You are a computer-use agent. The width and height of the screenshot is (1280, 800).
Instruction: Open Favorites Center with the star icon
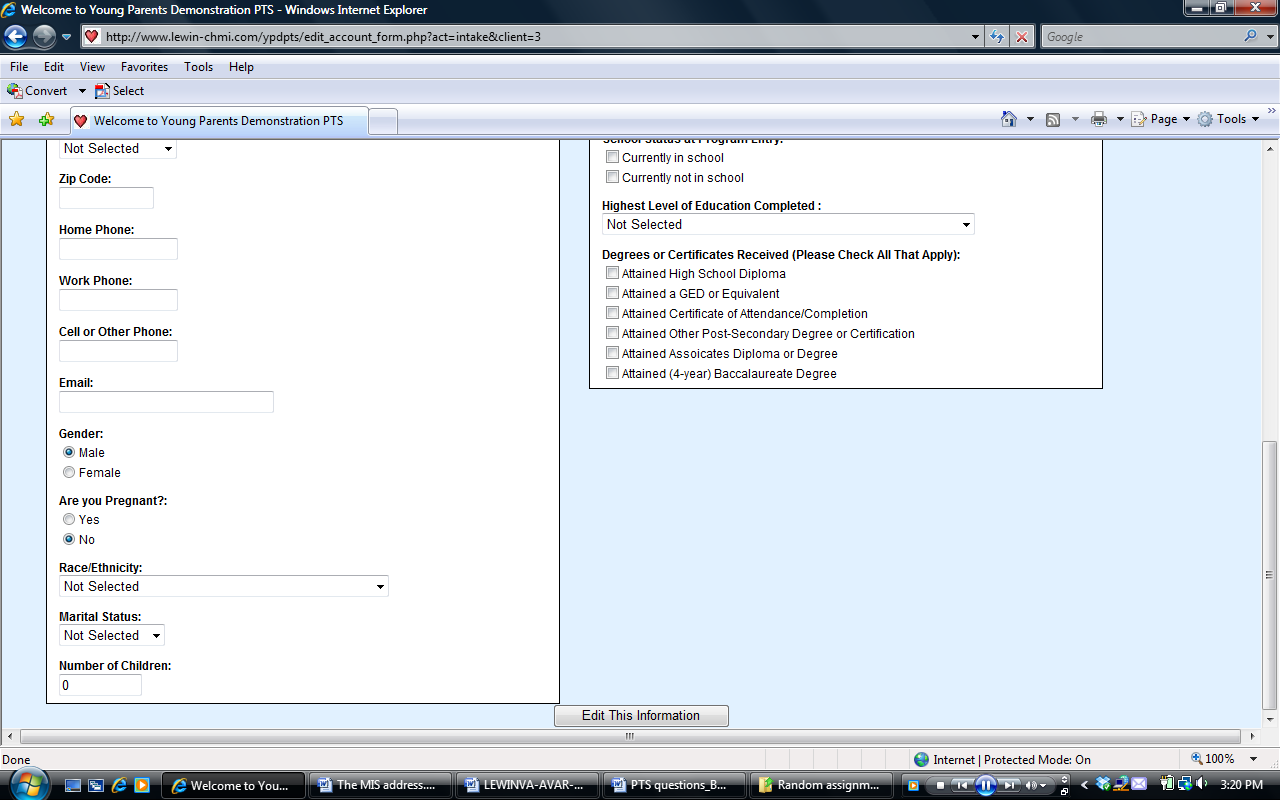16,120
